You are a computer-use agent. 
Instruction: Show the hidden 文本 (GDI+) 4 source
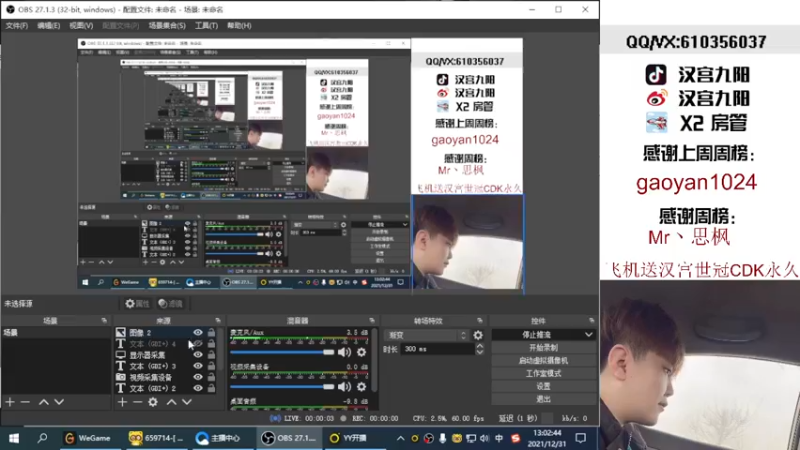pos(197,343)
